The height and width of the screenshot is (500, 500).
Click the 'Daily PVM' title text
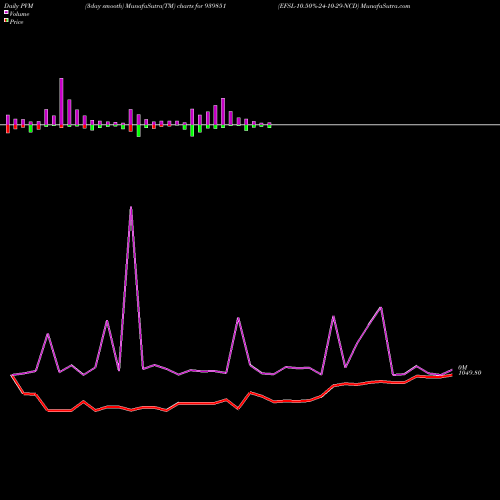[x=19, y=6]
